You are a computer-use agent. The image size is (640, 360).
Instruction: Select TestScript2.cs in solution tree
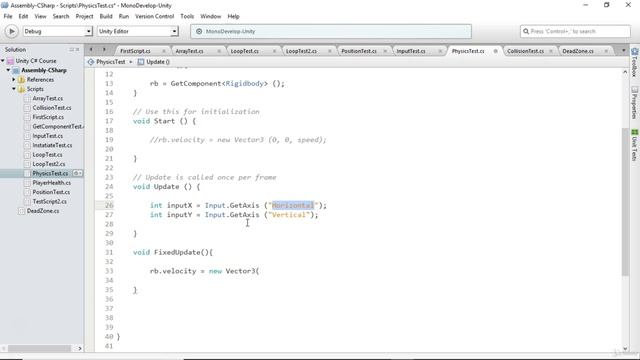click(x=49, y=202)
